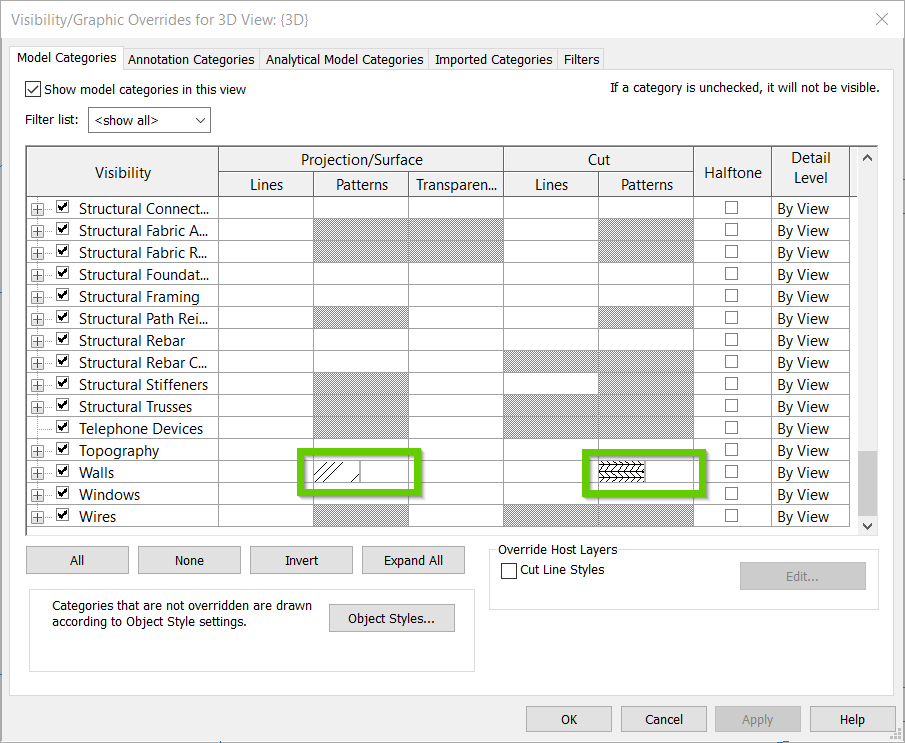Expand the Windows category

pos(37,495)
